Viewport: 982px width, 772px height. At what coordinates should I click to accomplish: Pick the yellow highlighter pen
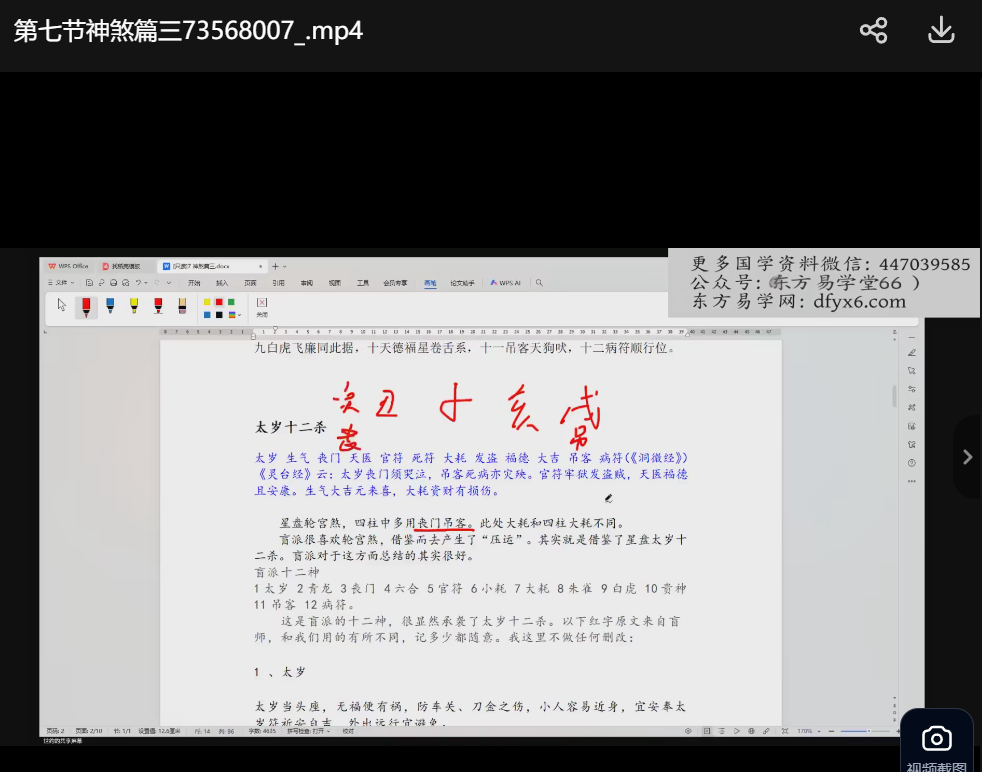point(134,306)
